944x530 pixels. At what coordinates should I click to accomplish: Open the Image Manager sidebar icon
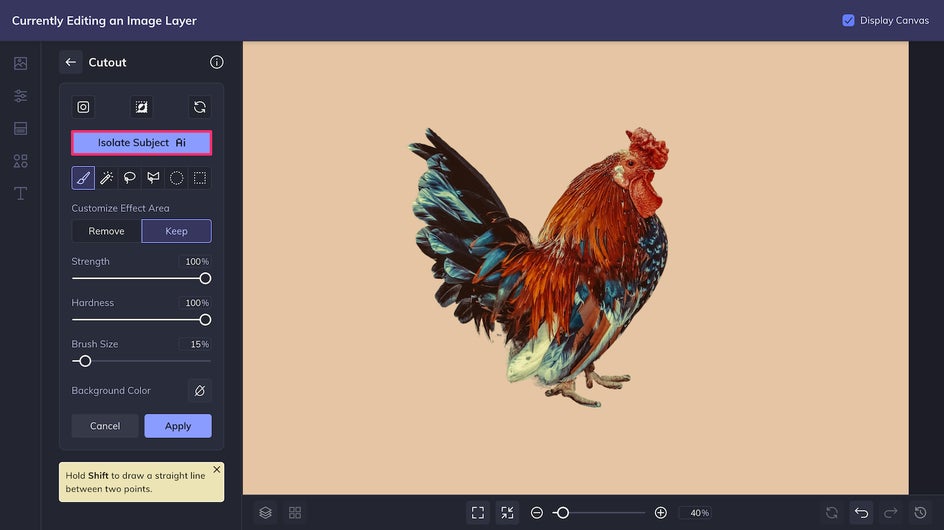(20, 63)
